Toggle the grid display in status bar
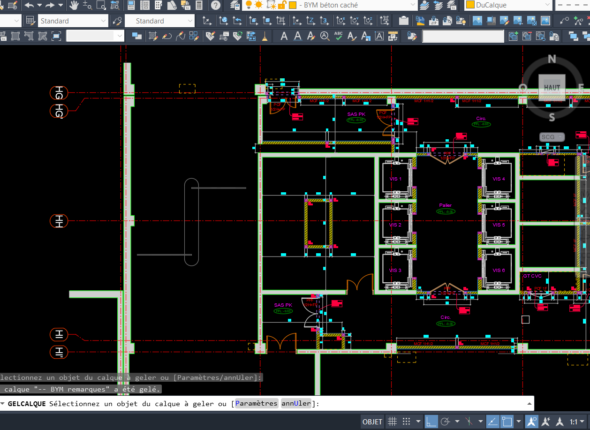The height and width of the screenshot is (430, 590). point(392,422)
